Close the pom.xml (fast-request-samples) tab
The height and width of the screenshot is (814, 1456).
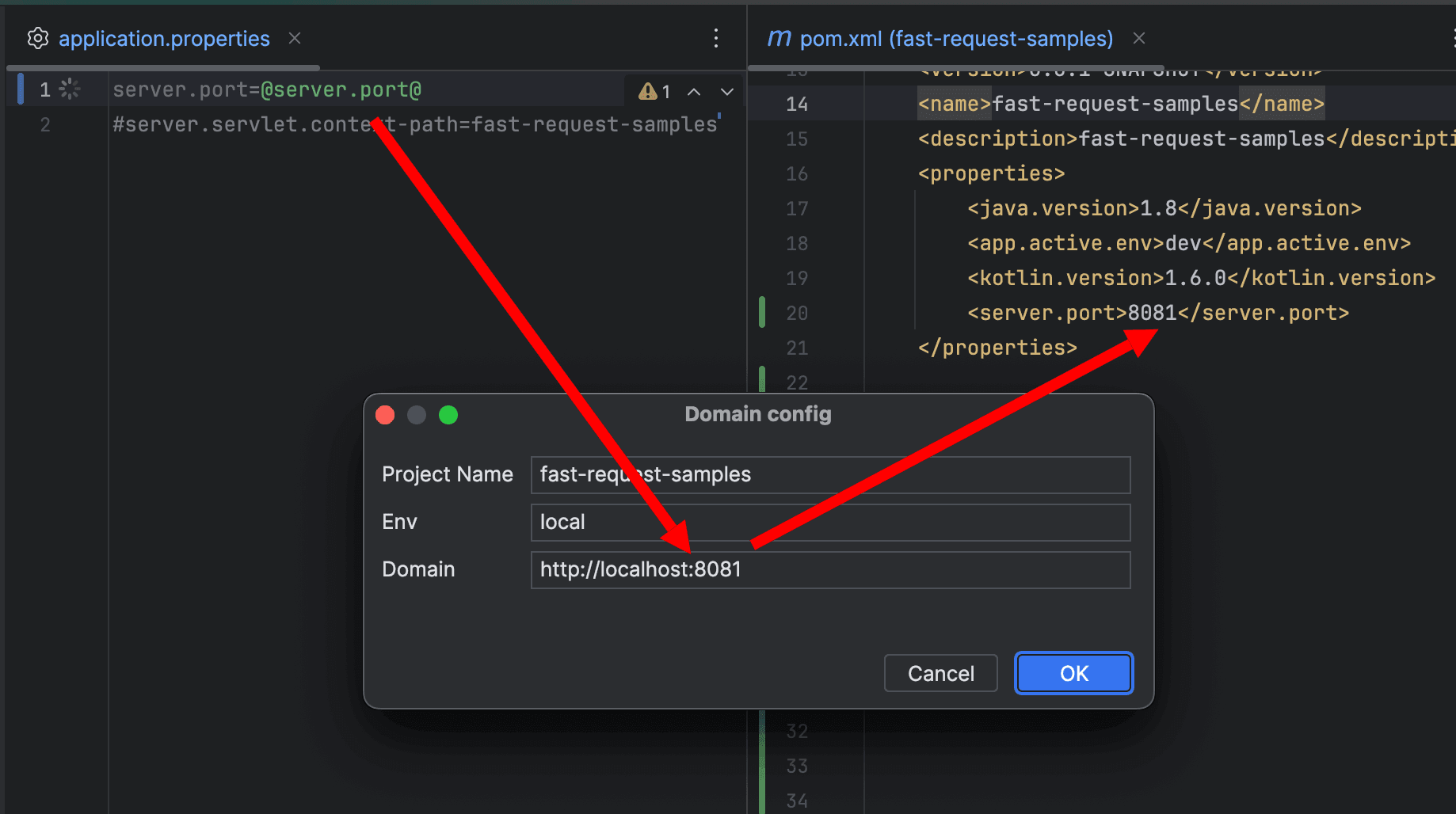click(1139, 38)
